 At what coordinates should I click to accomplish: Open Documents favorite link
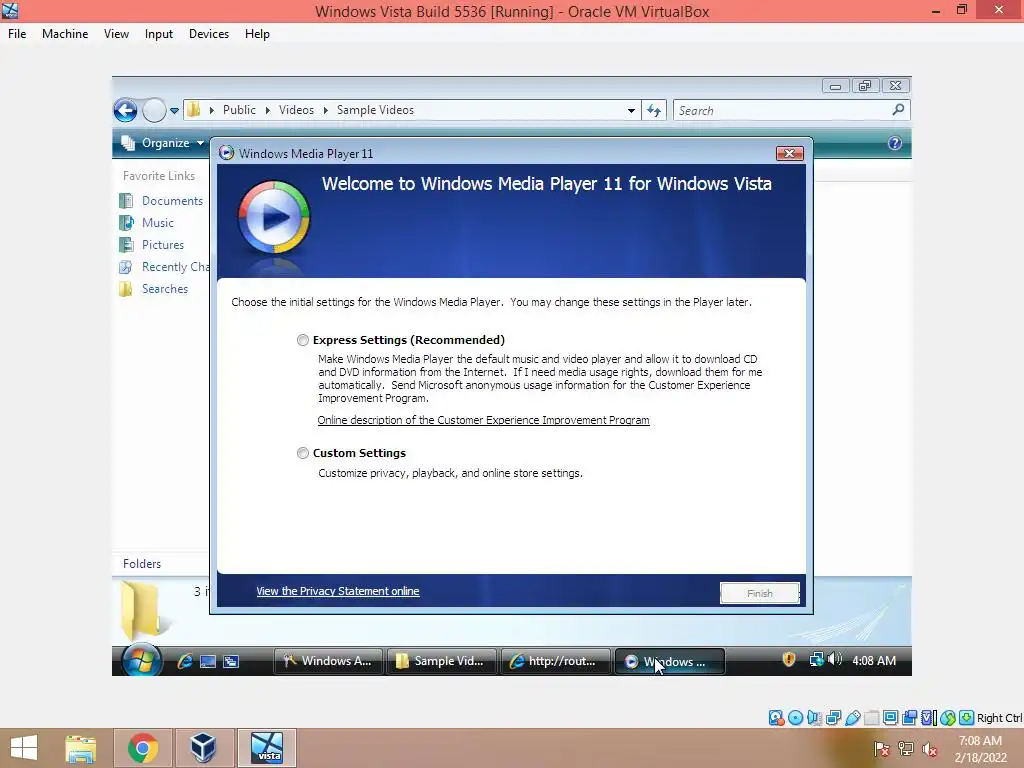pos(161,201)
